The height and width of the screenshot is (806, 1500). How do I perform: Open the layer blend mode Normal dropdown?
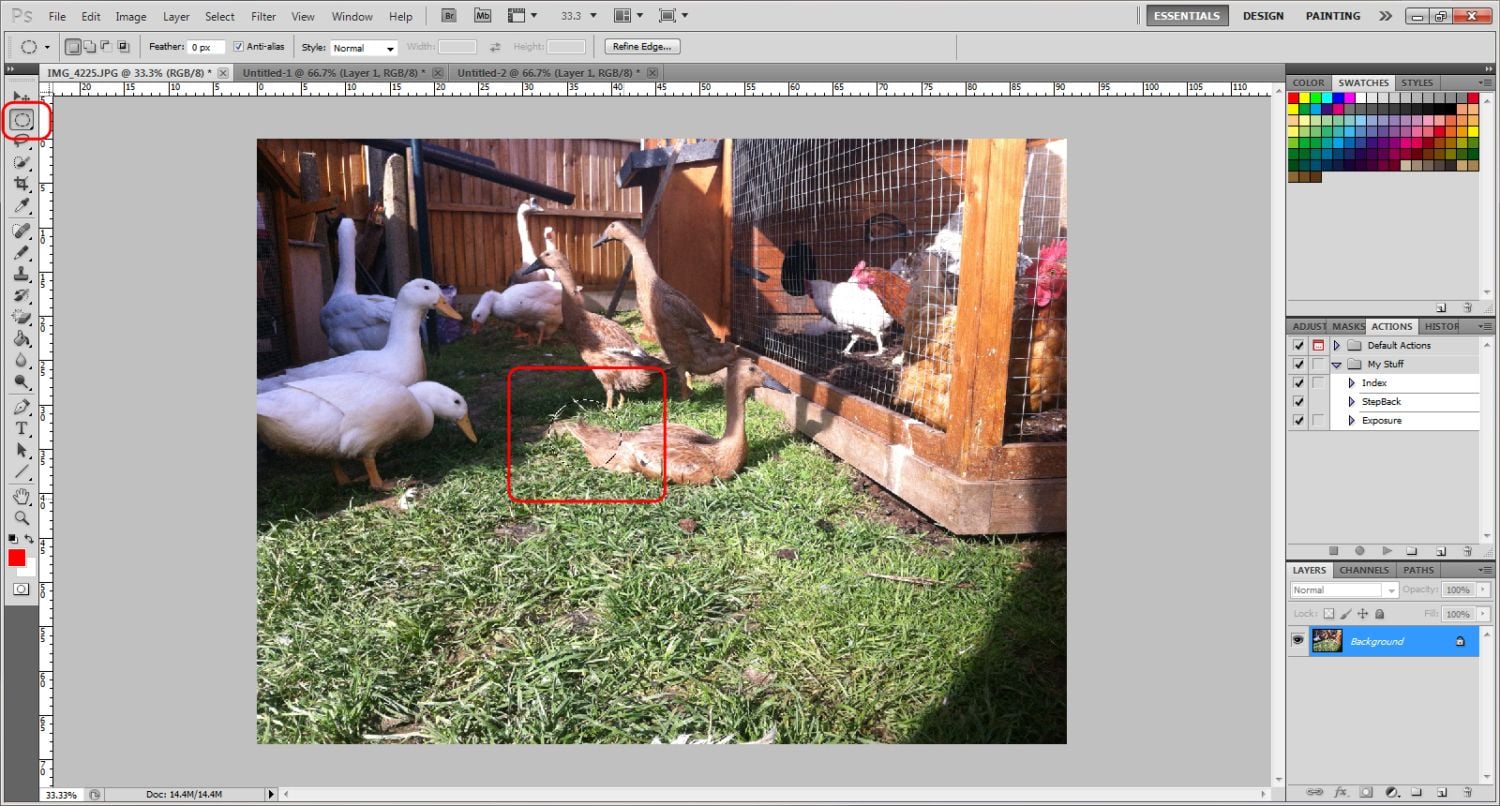(x=1343, y=590)
